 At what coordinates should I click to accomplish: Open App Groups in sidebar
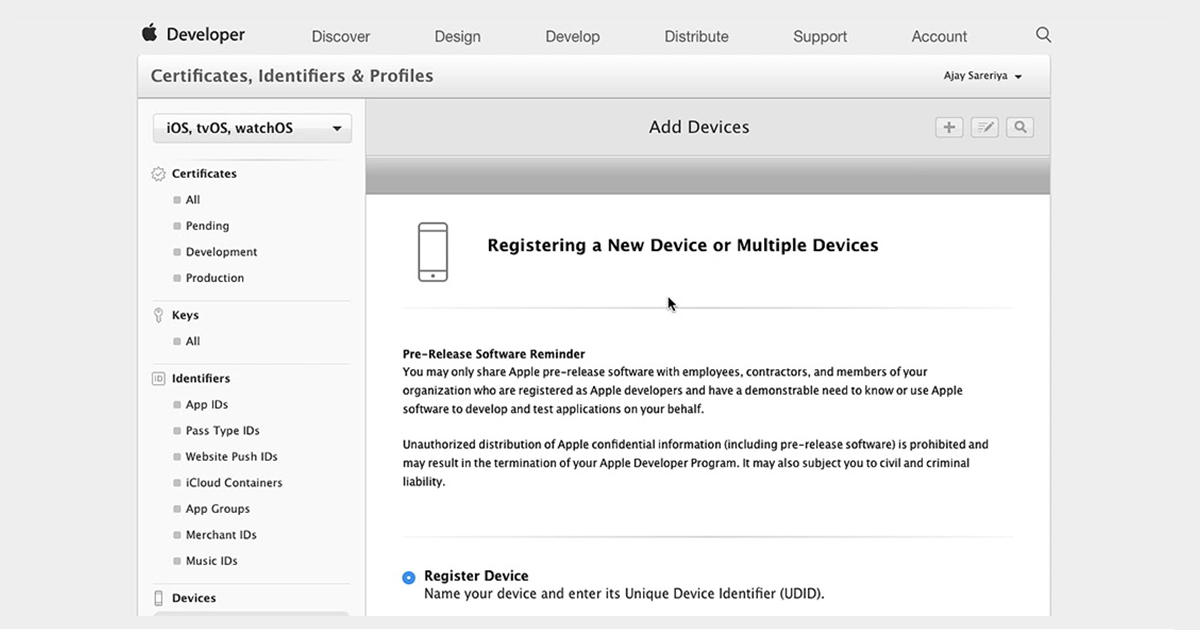217,509
